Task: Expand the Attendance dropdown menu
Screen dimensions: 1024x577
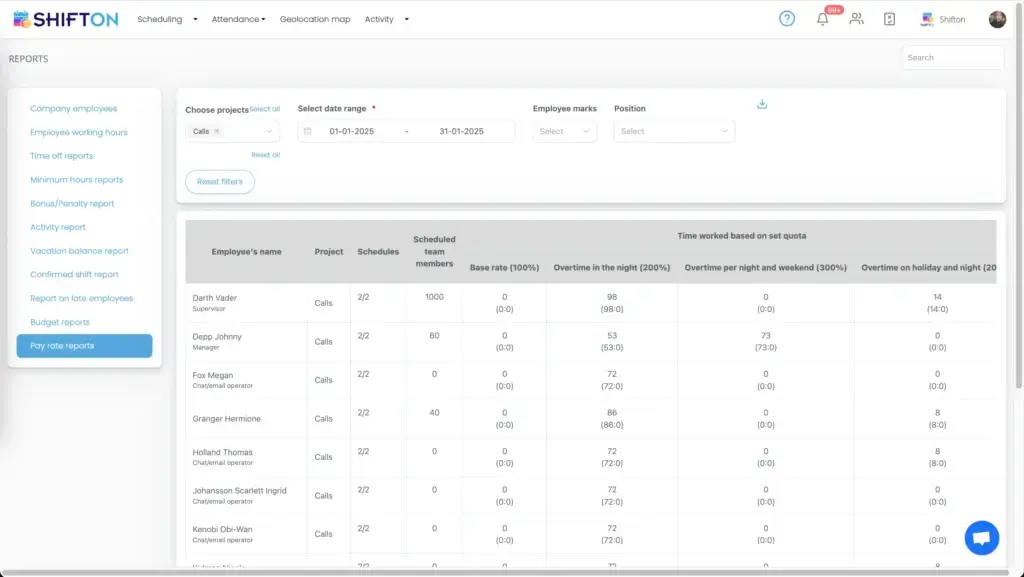Action: pyautogui.click(x=238, y=19)
